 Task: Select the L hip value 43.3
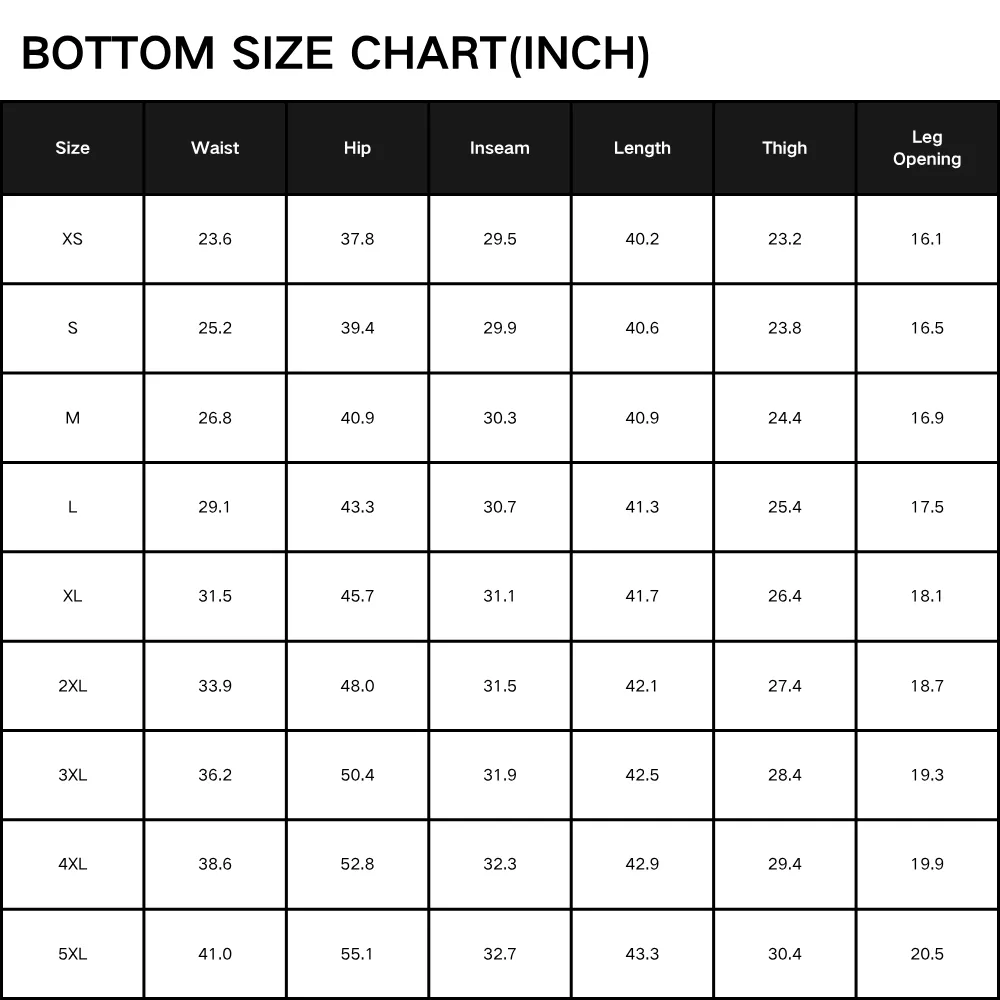tap(357, 507)
